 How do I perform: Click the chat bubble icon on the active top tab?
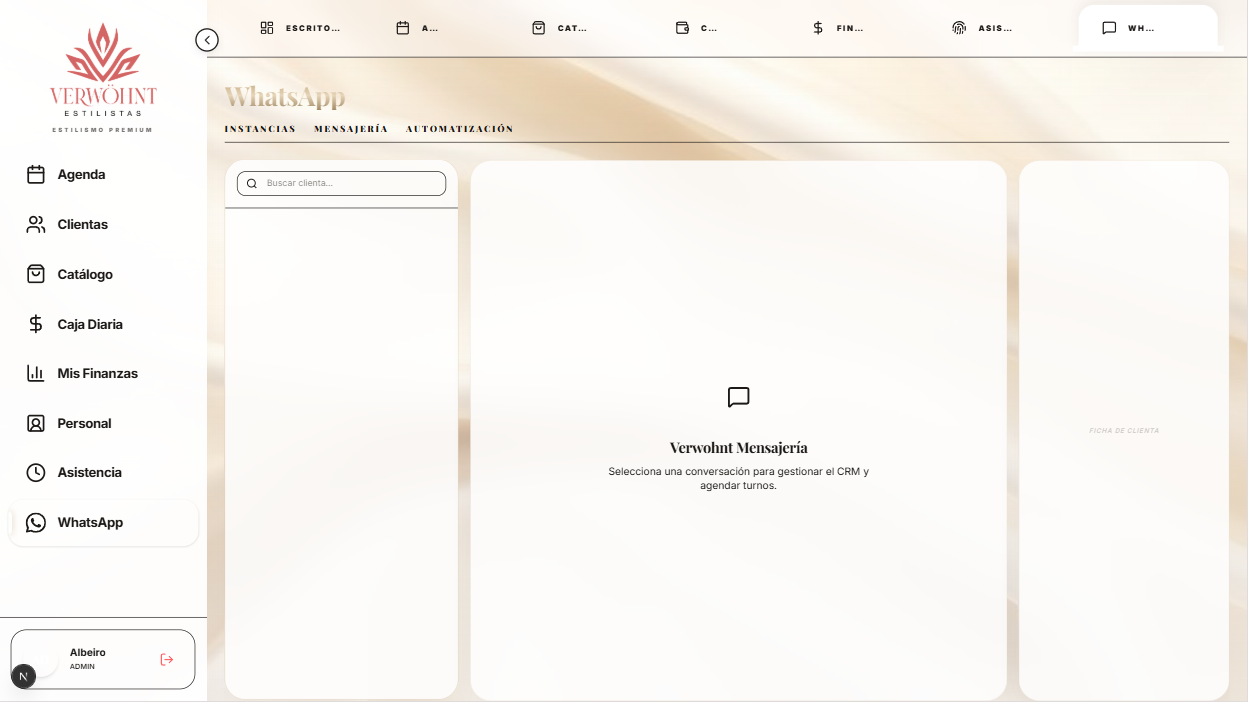[1109, 28]
